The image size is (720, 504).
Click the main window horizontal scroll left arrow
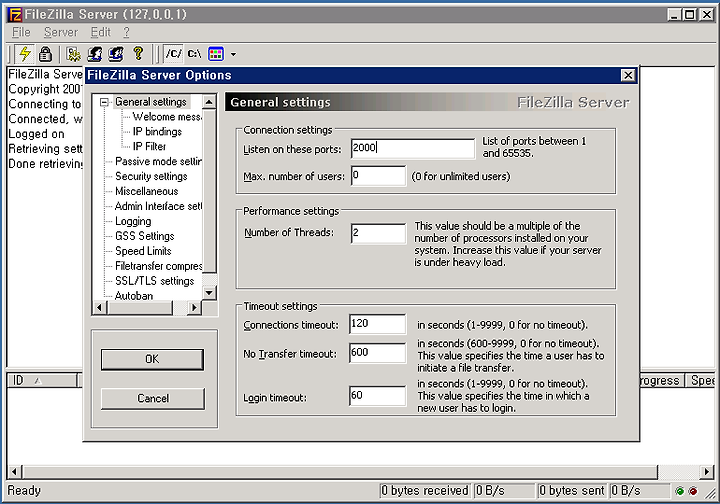click(14, 471)
